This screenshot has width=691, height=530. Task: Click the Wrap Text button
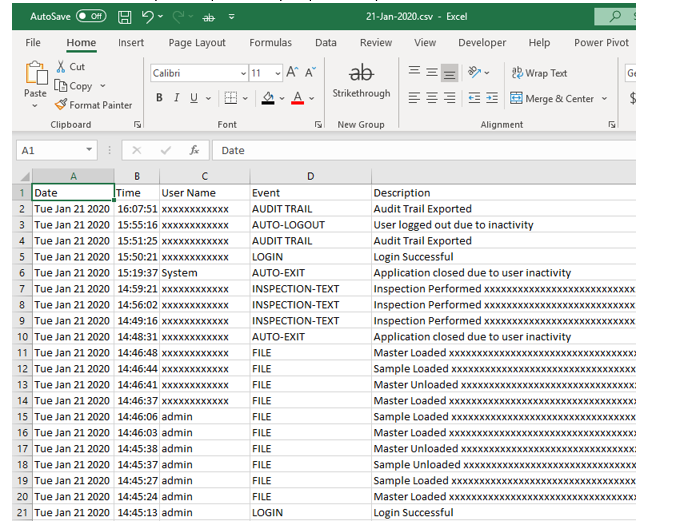[x=539, y=73]
